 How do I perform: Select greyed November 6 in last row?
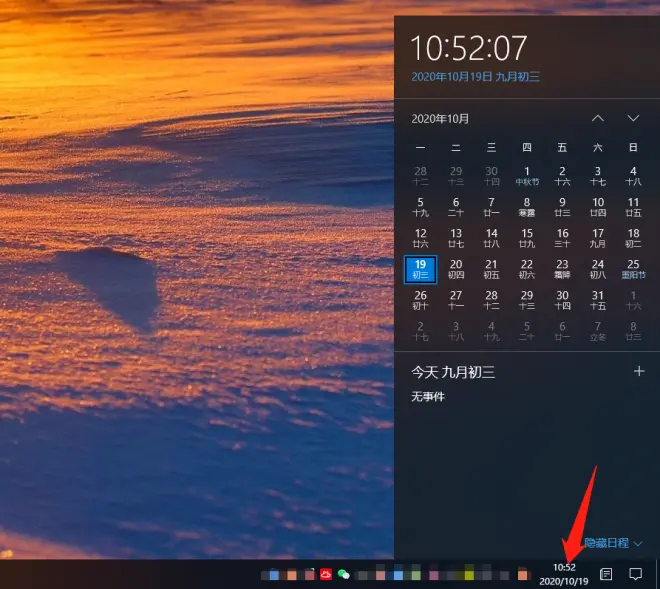tap(562, 331)
